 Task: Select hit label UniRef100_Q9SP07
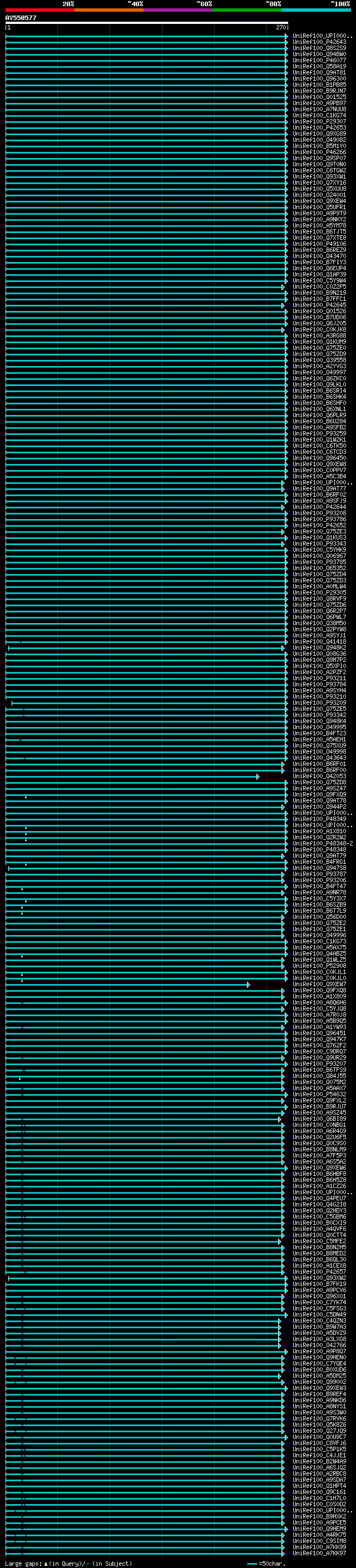[x=319, y=157]
